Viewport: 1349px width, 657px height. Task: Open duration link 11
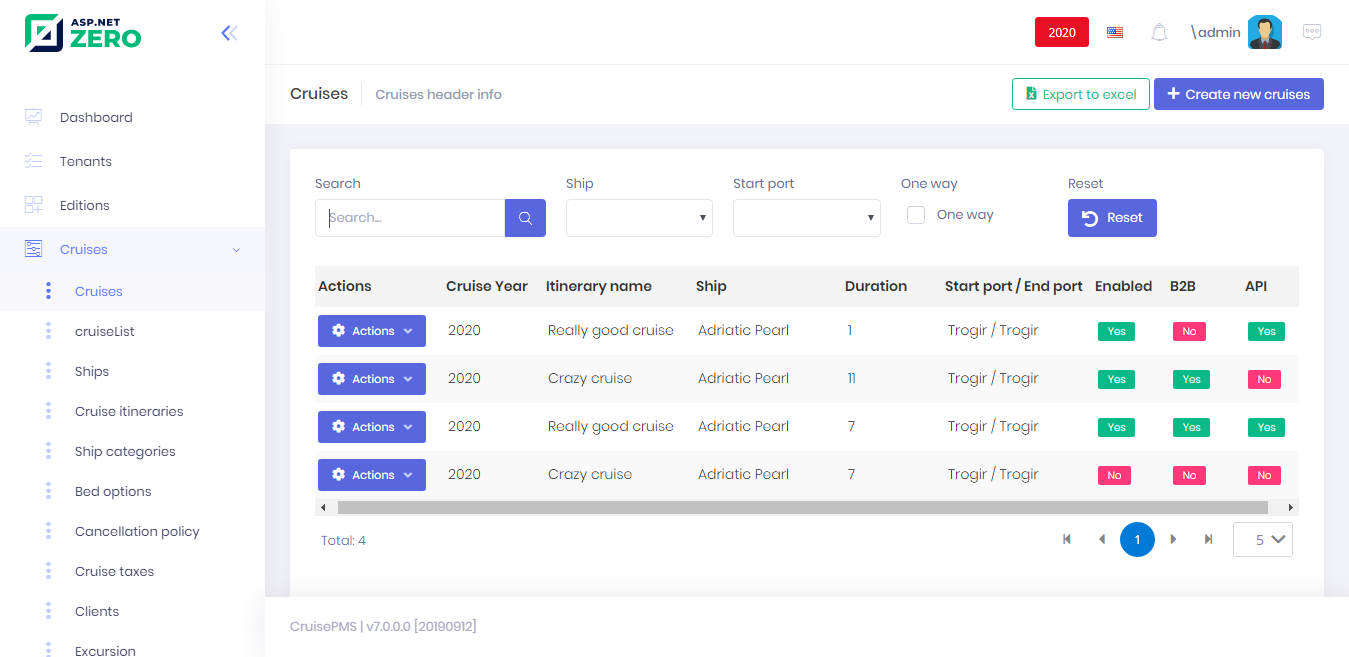(852, 378)
